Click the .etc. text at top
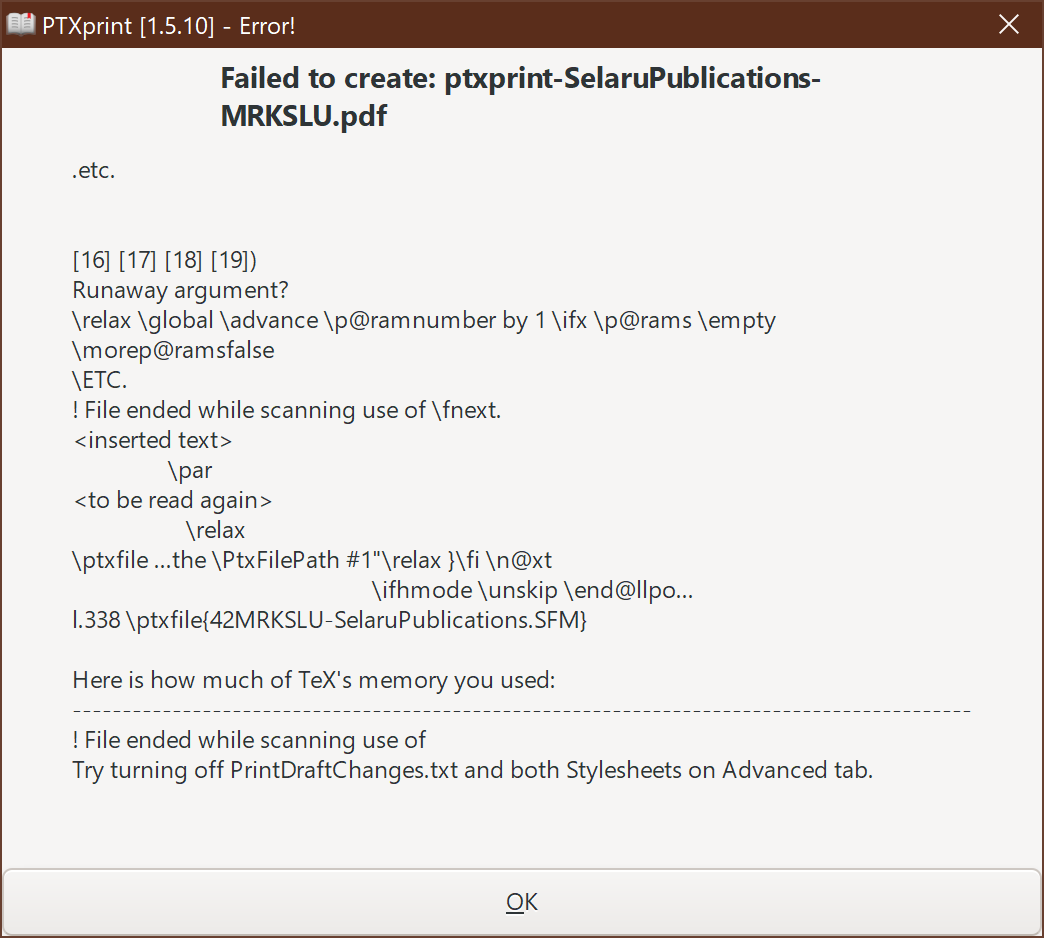The image size is (1044, 938). coord(92,170)
